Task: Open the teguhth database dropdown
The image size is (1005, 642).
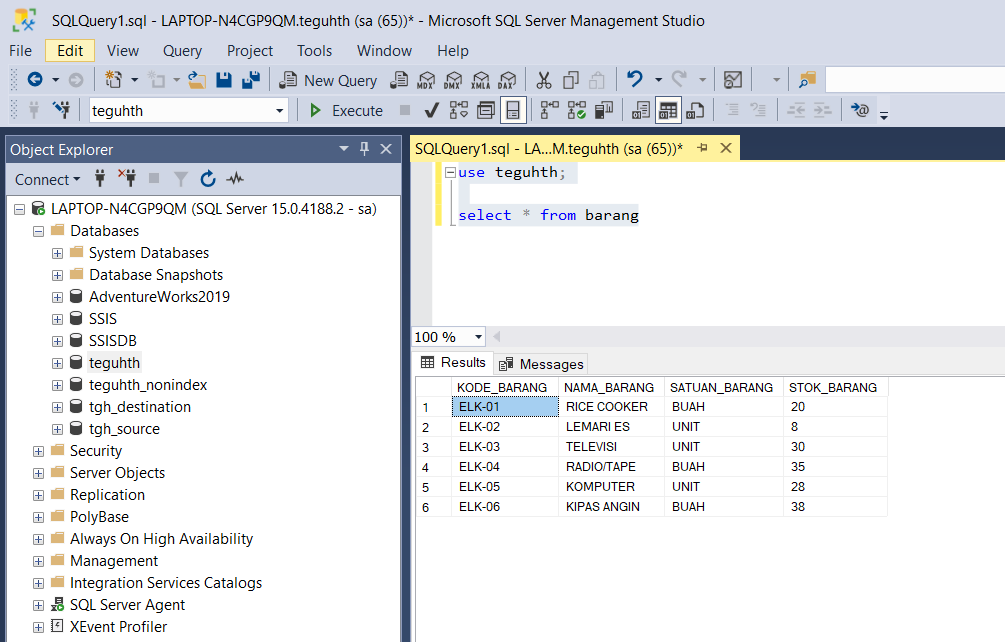Action: click(x=279, y=111)
